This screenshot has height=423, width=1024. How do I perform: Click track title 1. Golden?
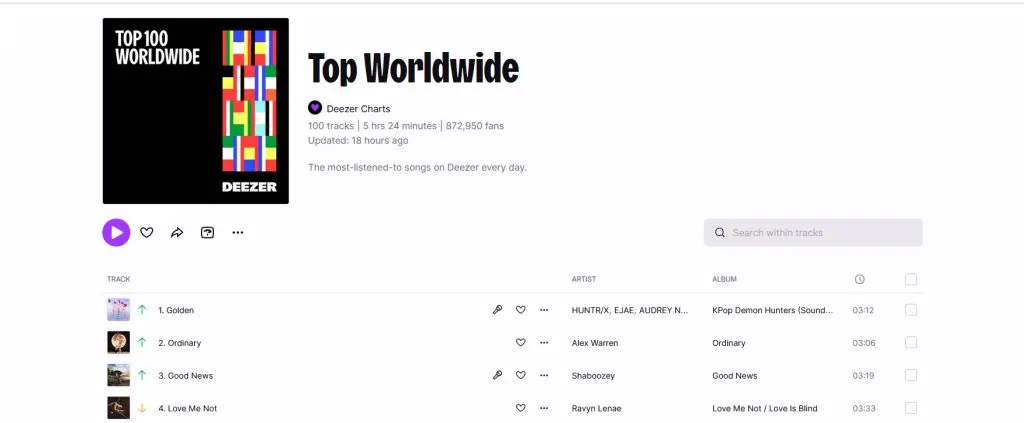click(x=176, y=310)
